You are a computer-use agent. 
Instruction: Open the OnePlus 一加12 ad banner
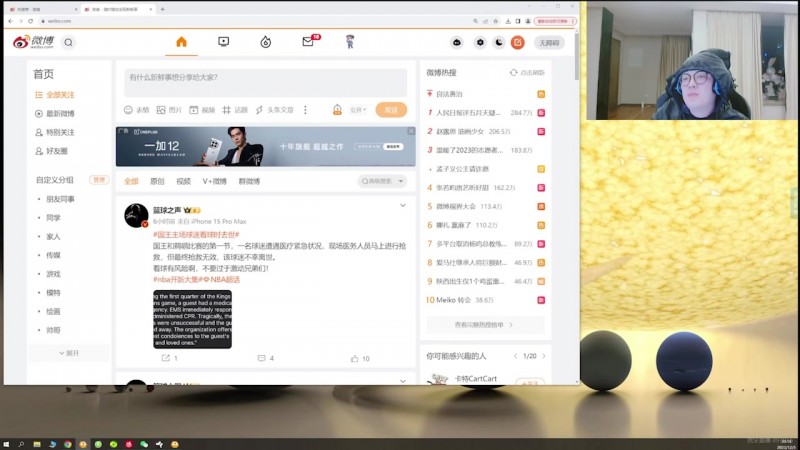point(265,146)
